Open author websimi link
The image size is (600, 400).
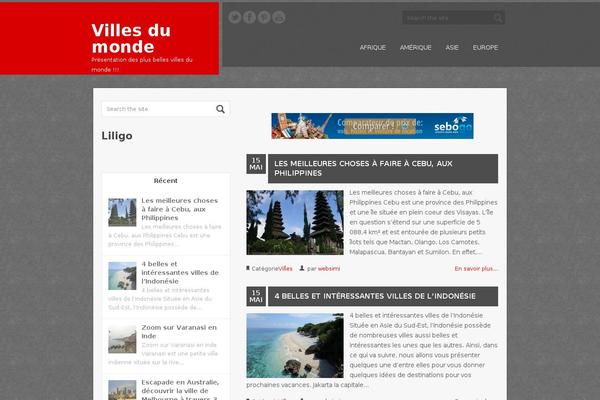pos(329,269)
